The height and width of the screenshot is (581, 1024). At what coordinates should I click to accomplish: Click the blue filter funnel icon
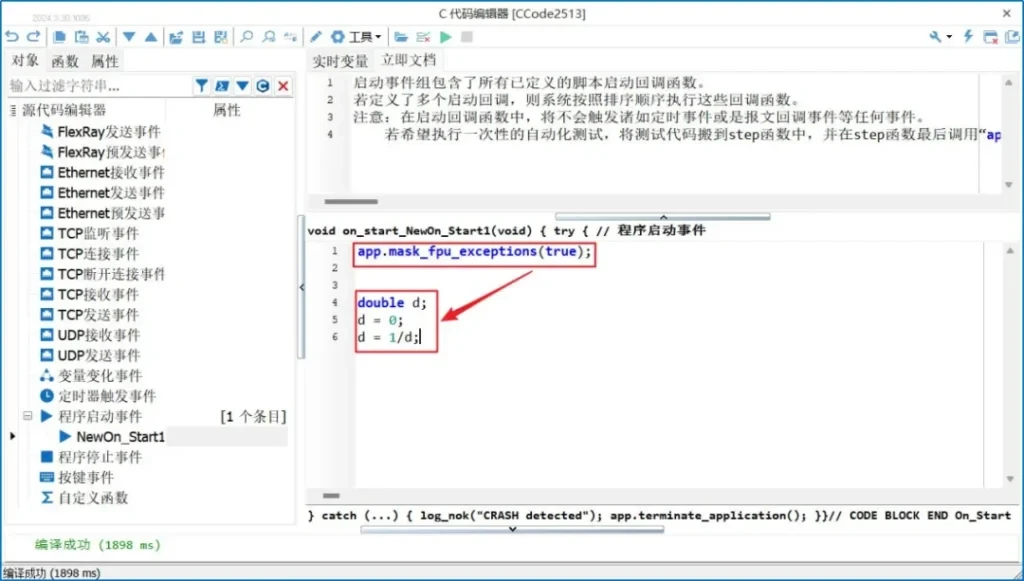tap(201, 87)
